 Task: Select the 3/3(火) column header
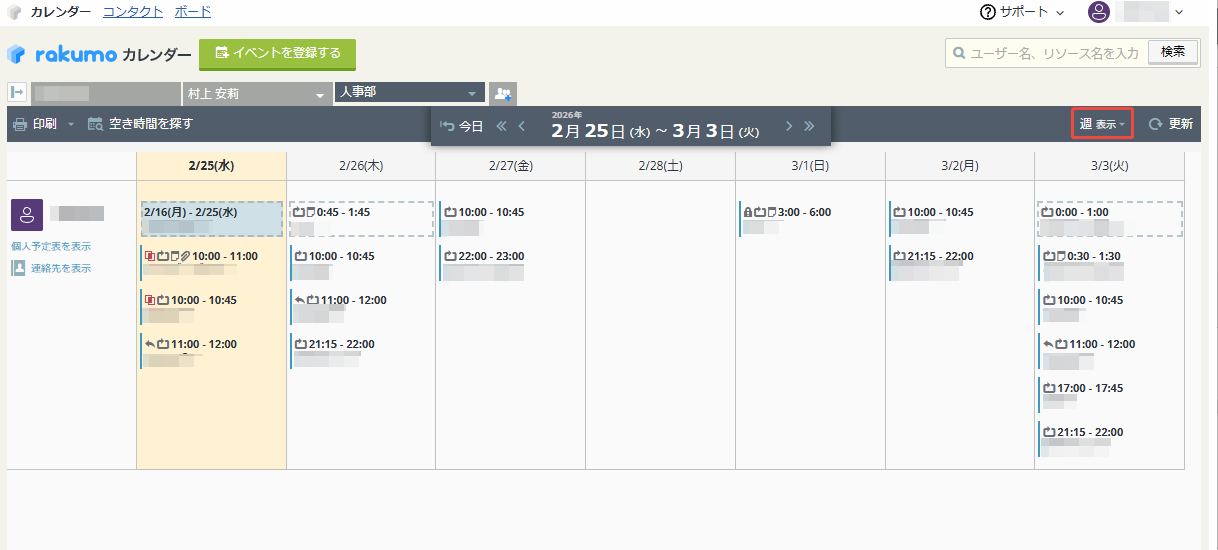click(x=1109, y=165)
